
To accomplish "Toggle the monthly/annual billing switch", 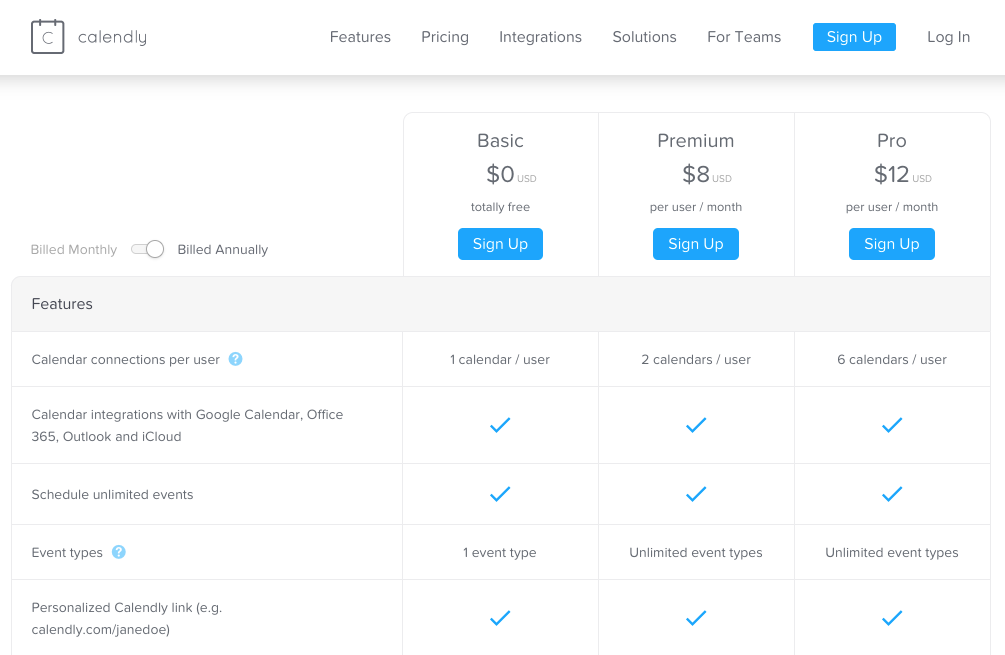I will coord(147,249).
